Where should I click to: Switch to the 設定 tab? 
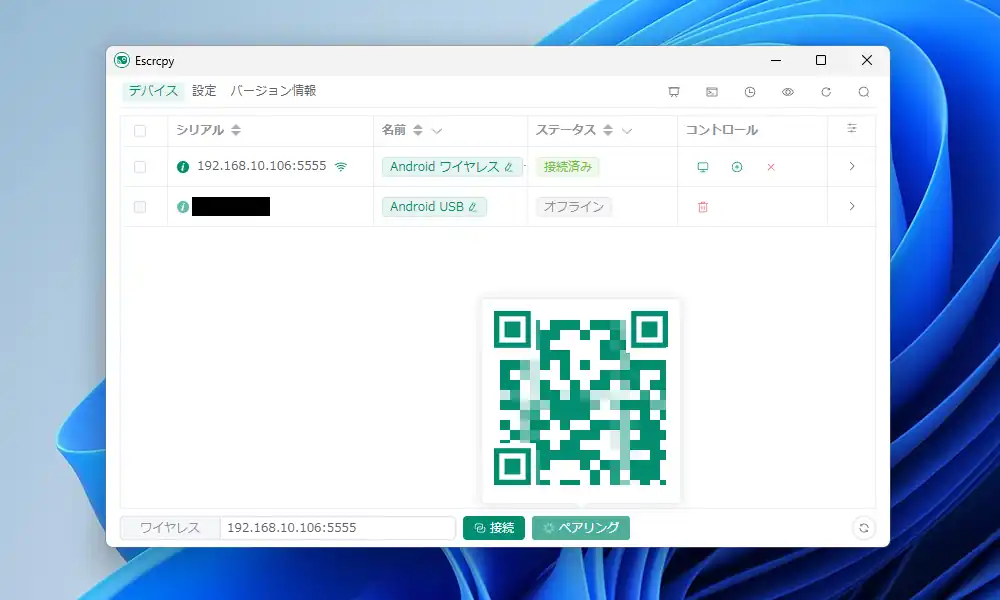click(204, 91)
